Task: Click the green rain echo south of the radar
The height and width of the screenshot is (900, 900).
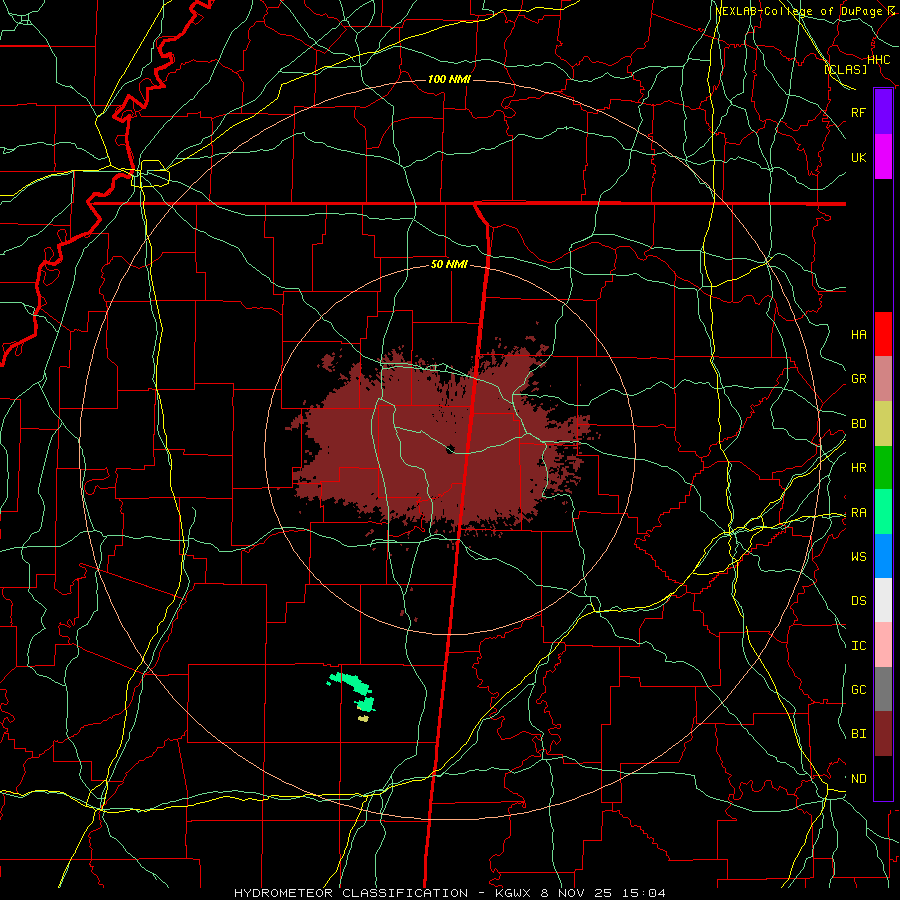Action: coord(351,690)
